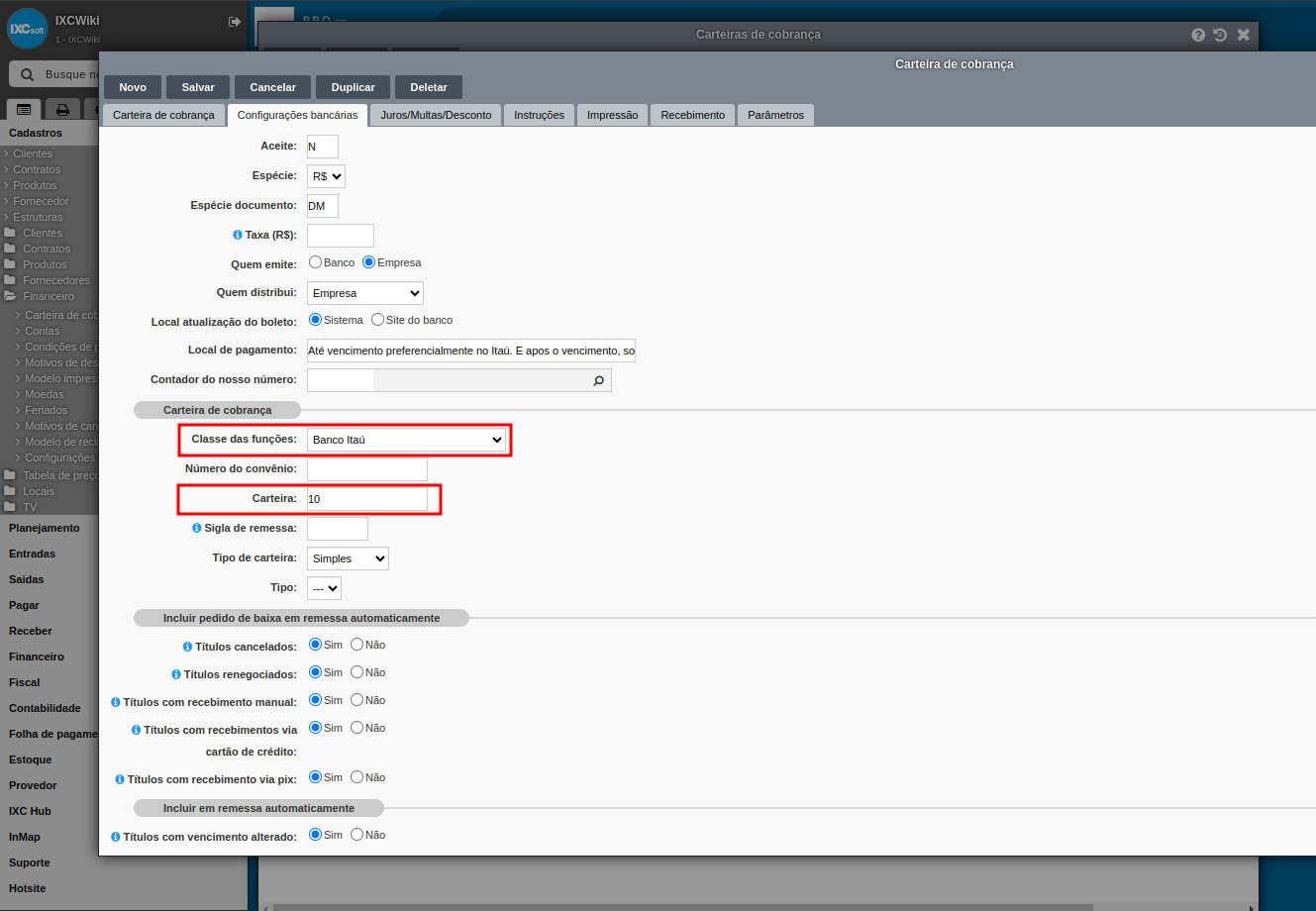The width and height of the screenshot is (1316, 911).
Task: Click the Número do convênio input field
Action: [x=367, y=469]
